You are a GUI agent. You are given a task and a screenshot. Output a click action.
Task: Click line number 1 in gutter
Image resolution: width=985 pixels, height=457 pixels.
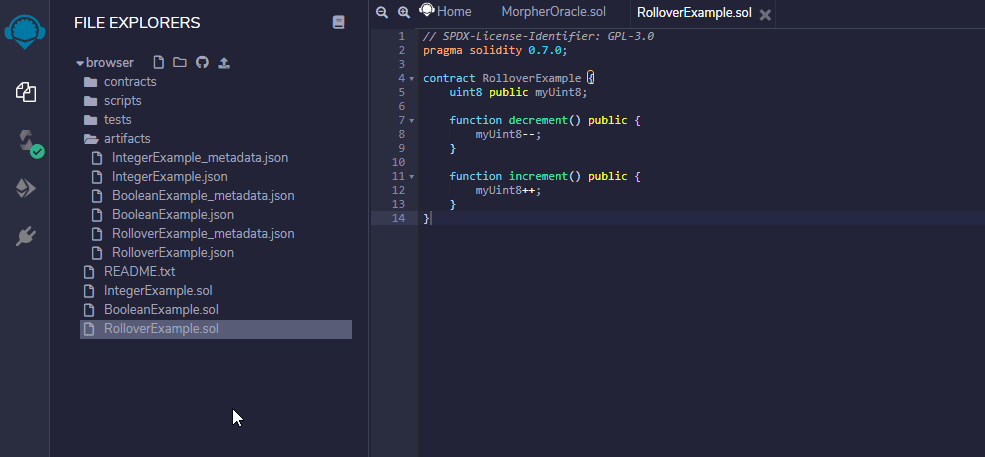pos(401,36)
